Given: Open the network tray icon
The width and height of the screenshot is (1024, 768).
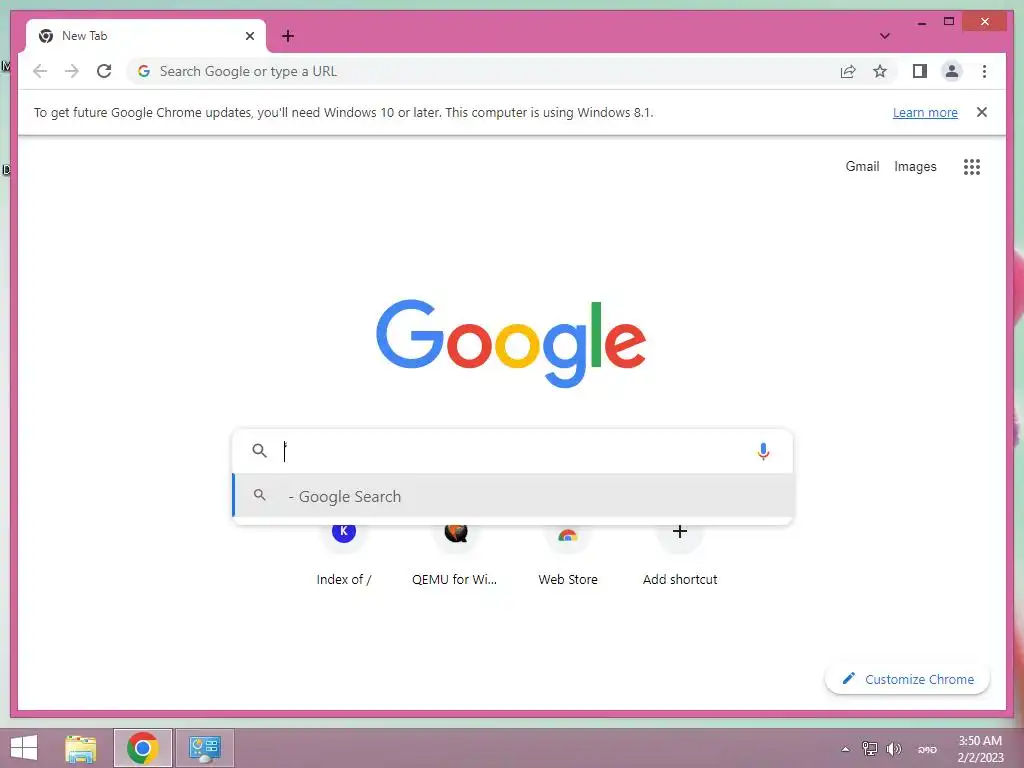Looking at the screenshot, I should click(870, 749).
